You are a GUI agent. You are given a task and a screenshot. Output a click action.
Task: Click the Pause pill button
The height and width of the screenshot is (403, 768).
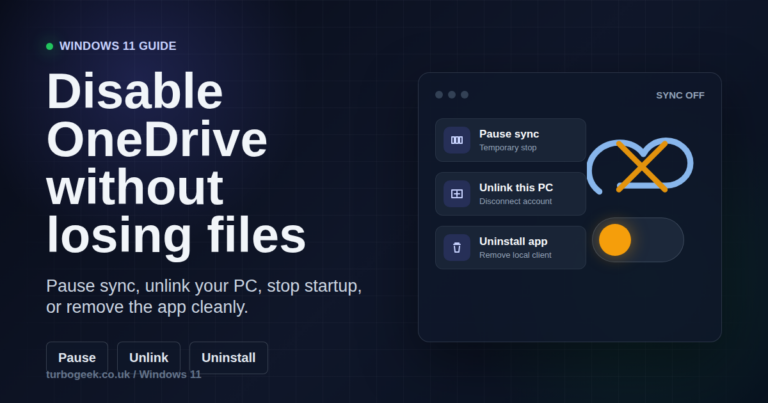coord(77,358)
